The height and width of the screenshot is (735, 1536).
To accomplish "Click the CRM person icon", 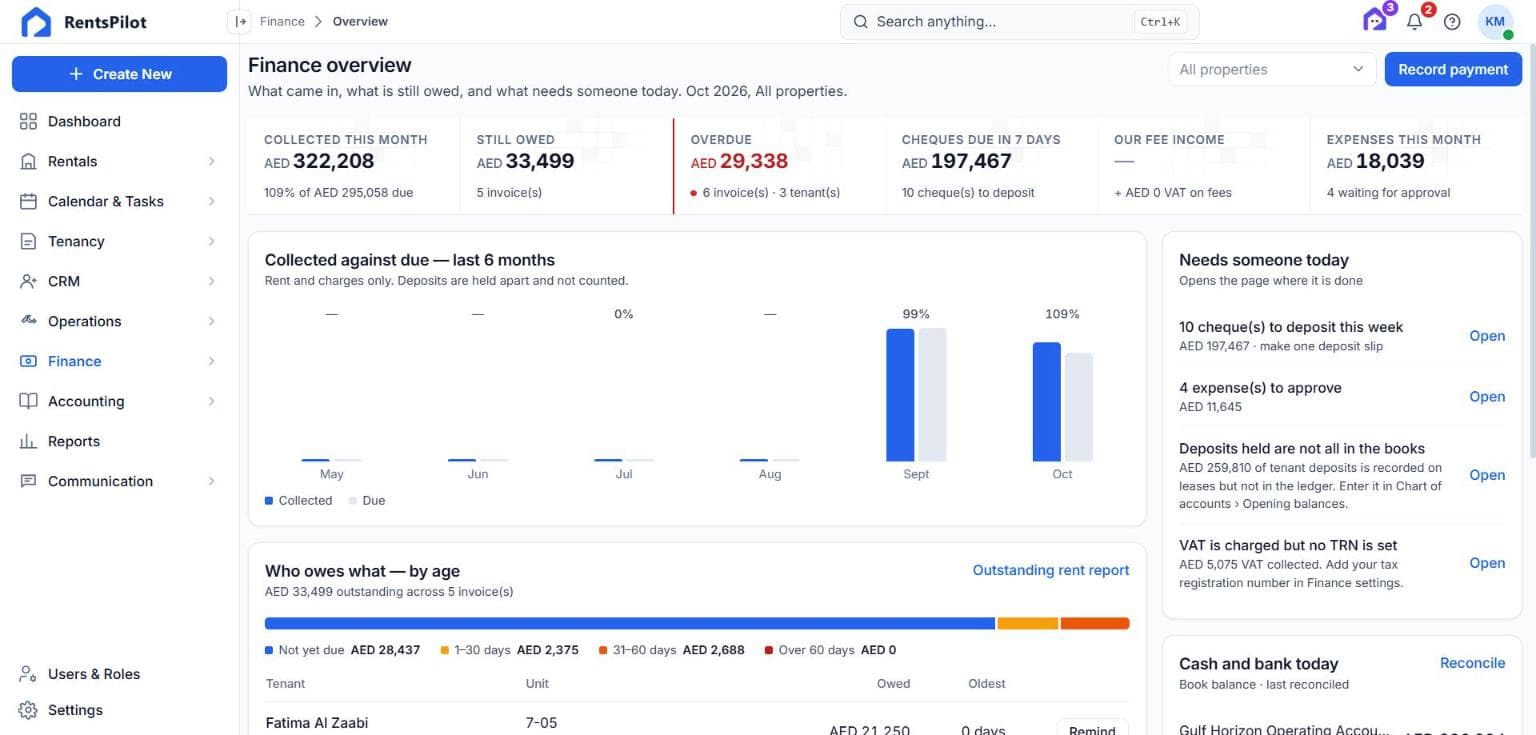I will pos(28,281).
